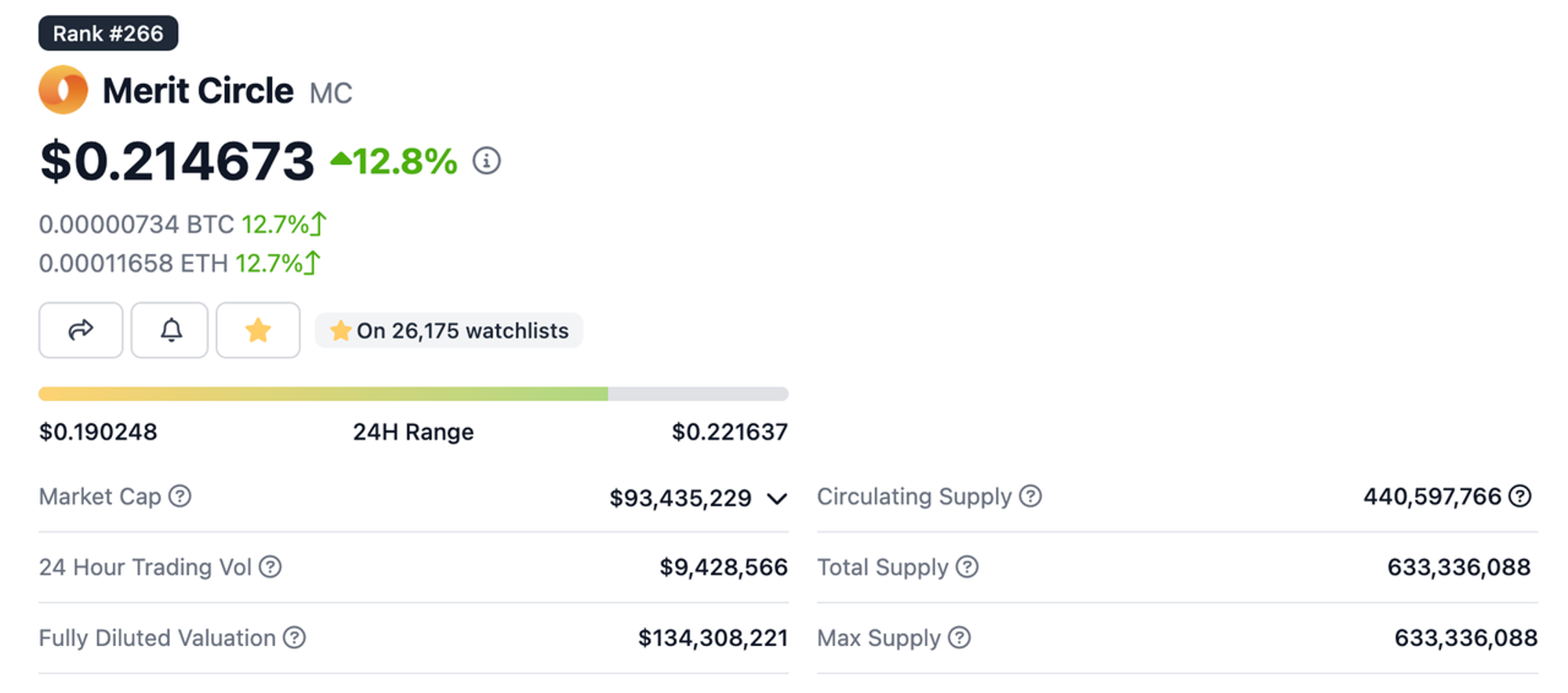Click the 0.00000734 BTC price line
The width and height of the screenshot is (1568, 693).
click(x=136, y=224)
